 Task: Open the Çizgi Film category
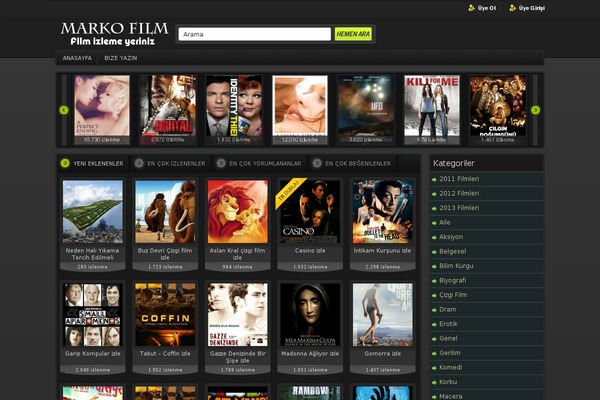click(x=453, y=295)
